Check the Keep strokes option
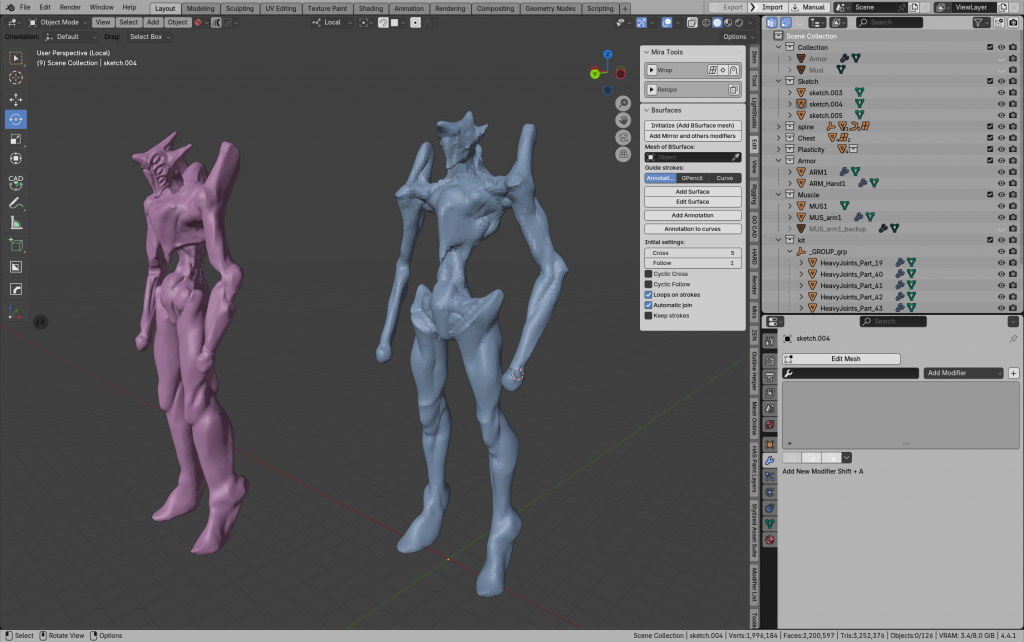The image size is (1024, 642). (x=648, y=316)
